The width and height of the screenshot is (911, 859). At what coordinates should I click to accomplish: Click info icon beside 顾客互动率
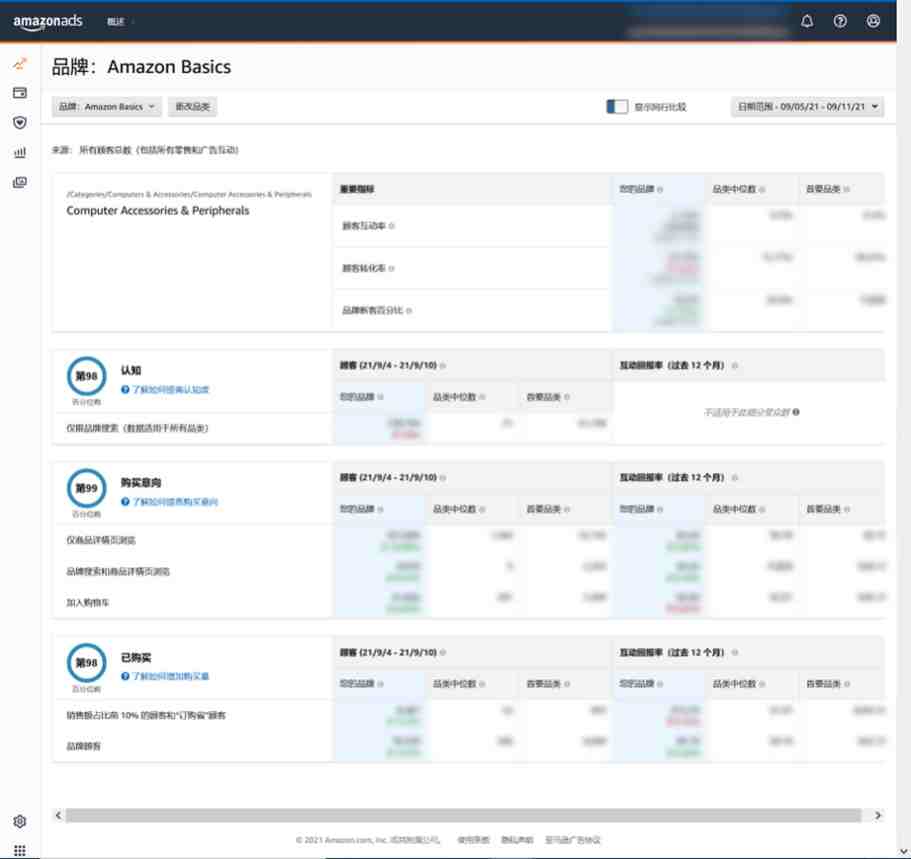coord(392,226)
